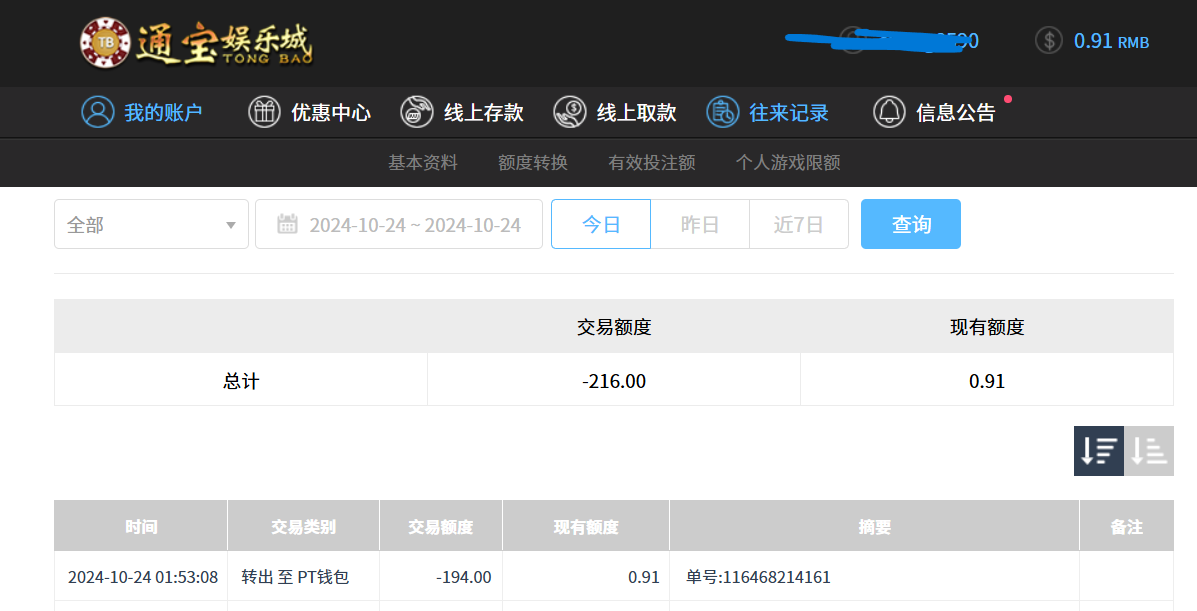The image size is (1197, 611).
Task: Open 我的账户 user profile icon
Action: pos(98,112)
